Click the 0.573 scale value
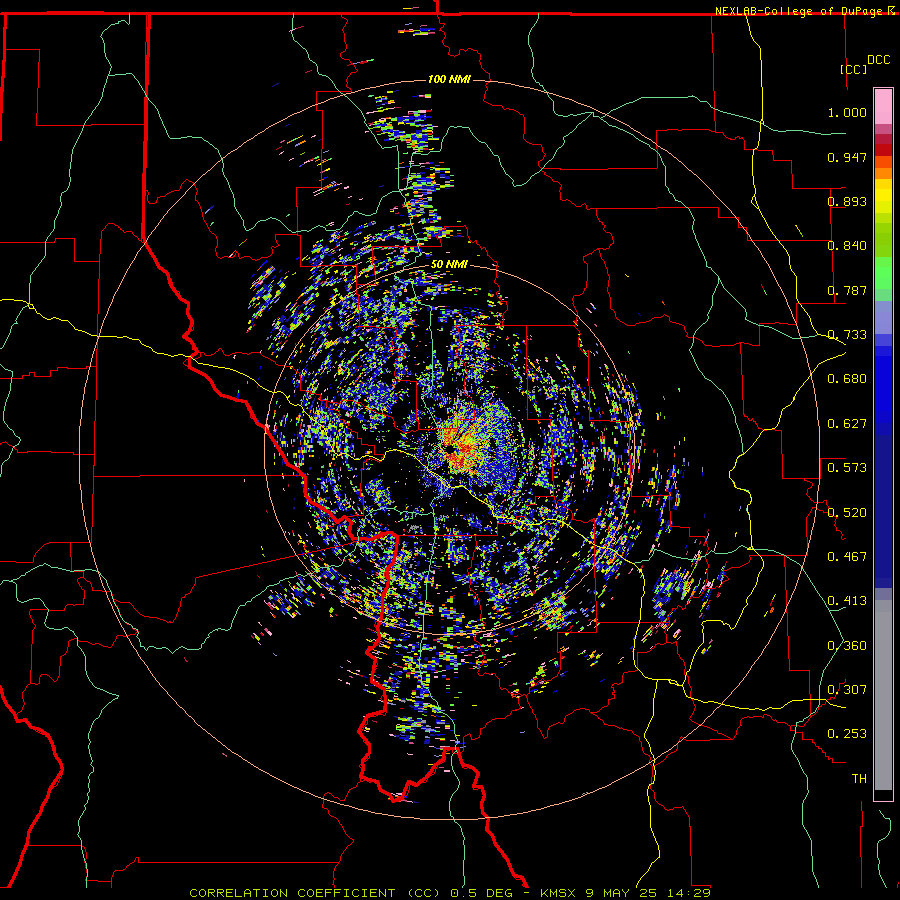The image size is (900, 900). [847, 468]
